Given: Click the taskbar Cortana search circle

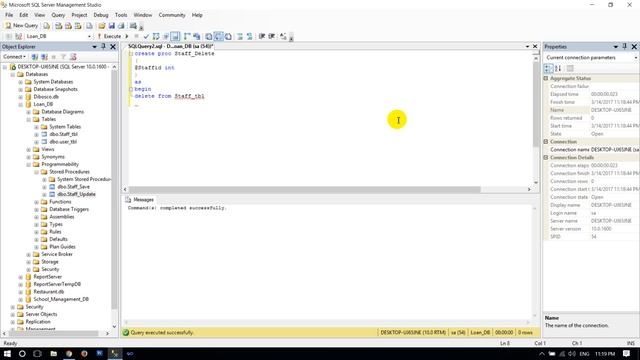Looking at the screenshot, I should coord(22,354).
